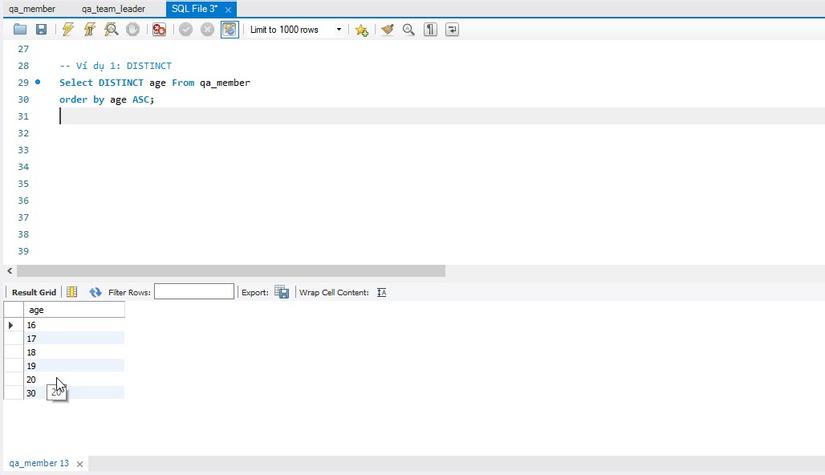Click the Result Grid label
Viewport: 825px width, 475px height.
pos(34,292)
